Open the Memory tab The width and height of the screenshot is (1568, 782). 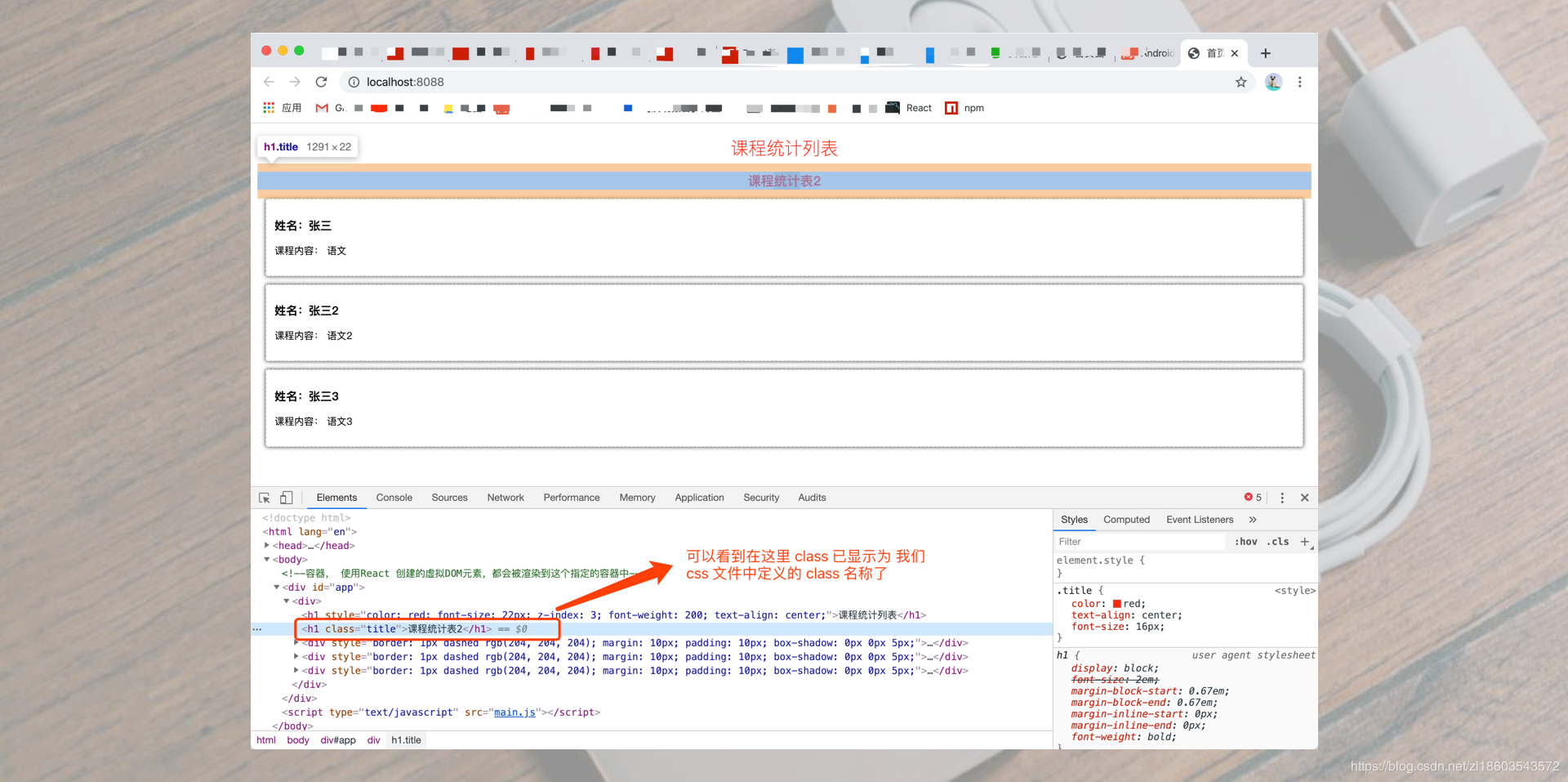tap(637, 498)
